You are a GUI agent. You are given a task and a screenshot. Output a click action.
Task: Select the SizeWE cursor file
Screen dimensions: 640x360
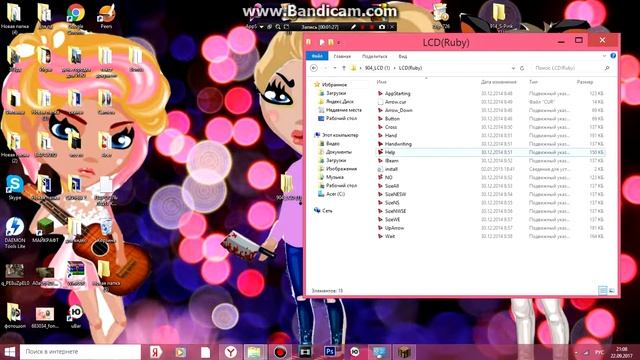[392, 220]
